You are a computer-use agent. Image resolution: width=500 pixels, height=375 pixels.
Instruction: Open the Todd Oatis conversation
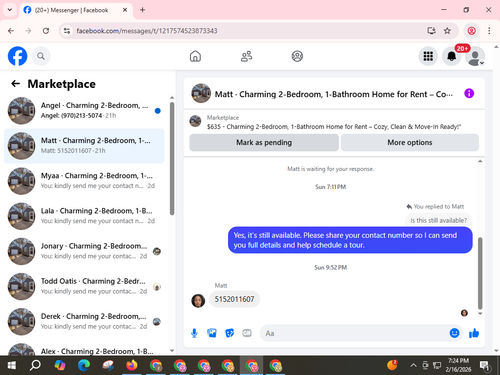tap(84, 286)
